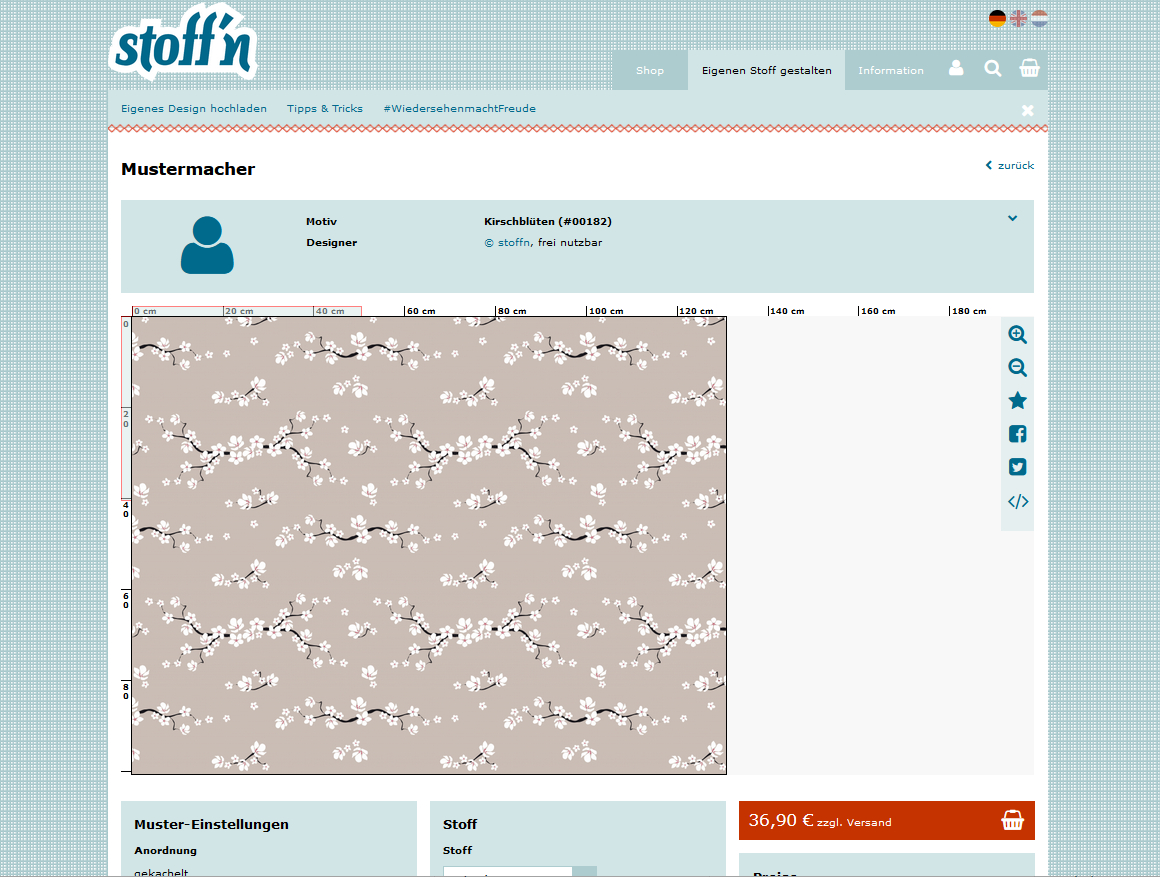1160x877 pixels.
Task: Open the shopping basket in the header
Action: [x=1029, y=68]
